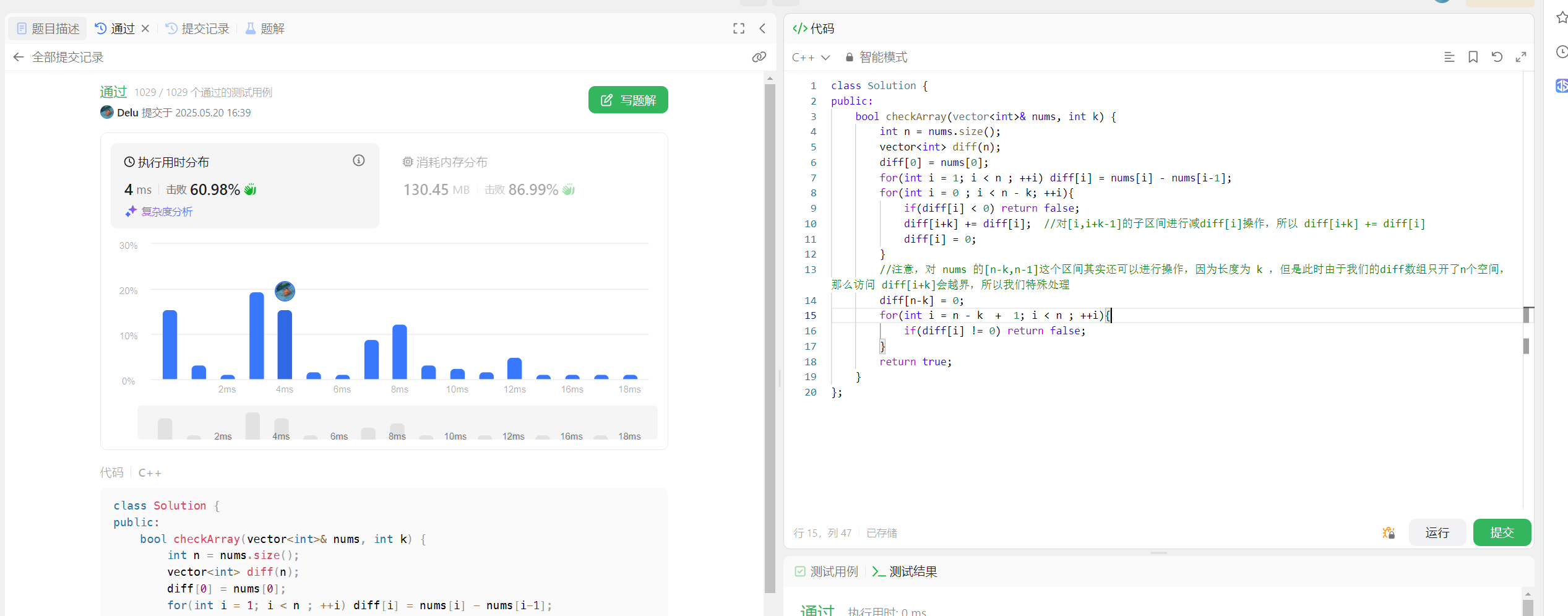Open the 测试用例 tab
The image size is (1568, 616).
point(827,571)
